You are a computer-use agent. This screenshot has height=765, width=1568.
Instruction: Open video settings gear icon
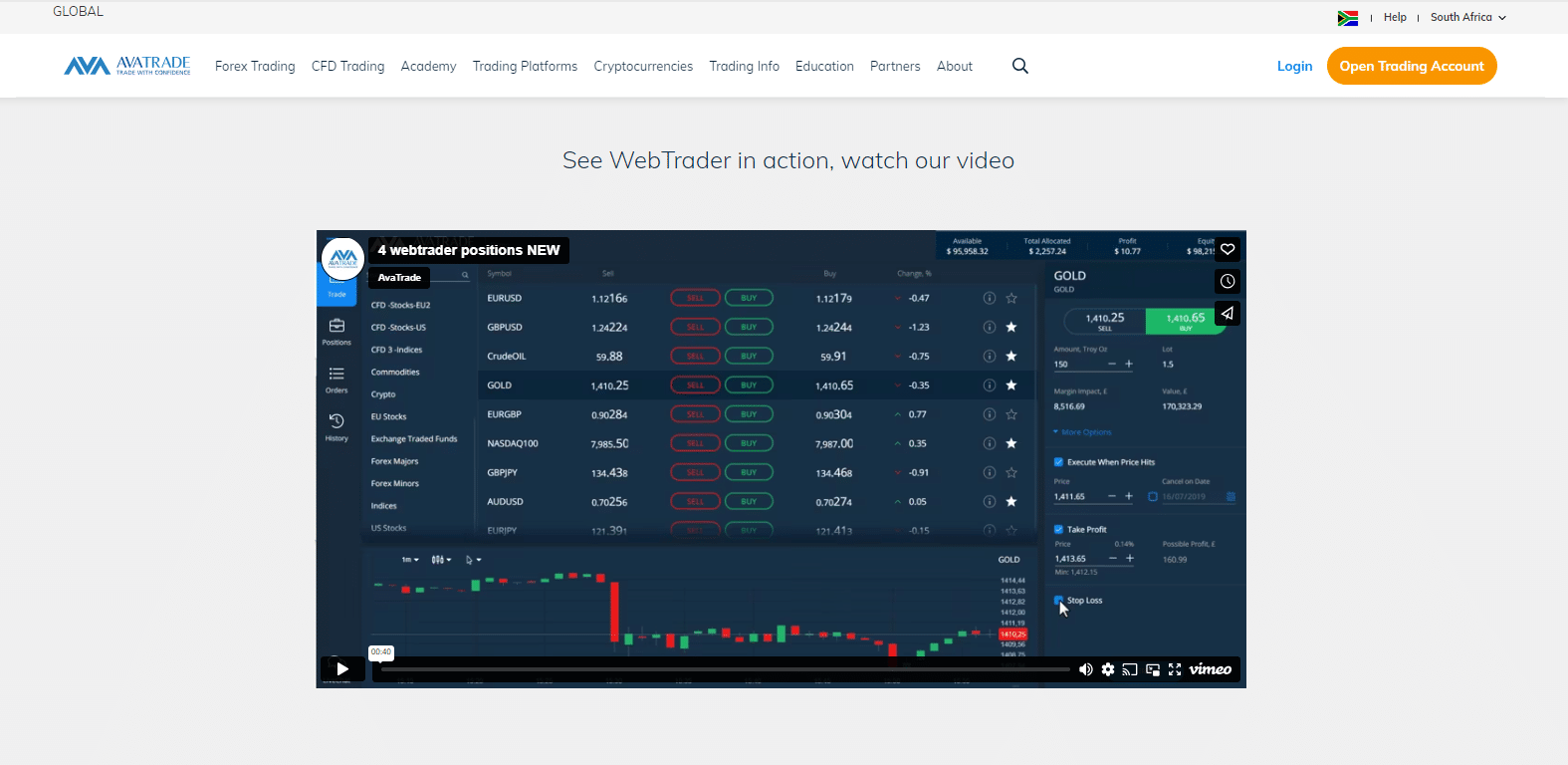[1108, 669]
